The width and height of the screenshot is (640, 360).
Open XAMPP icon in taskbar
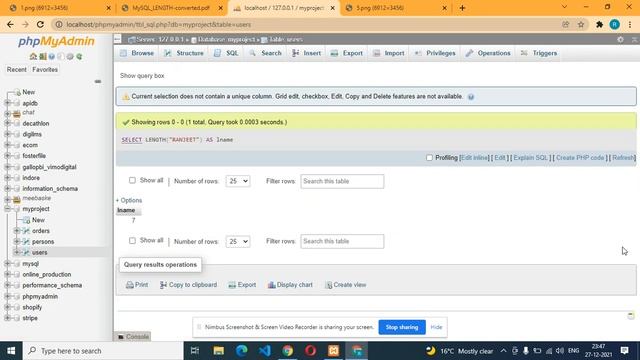point(333,351)
